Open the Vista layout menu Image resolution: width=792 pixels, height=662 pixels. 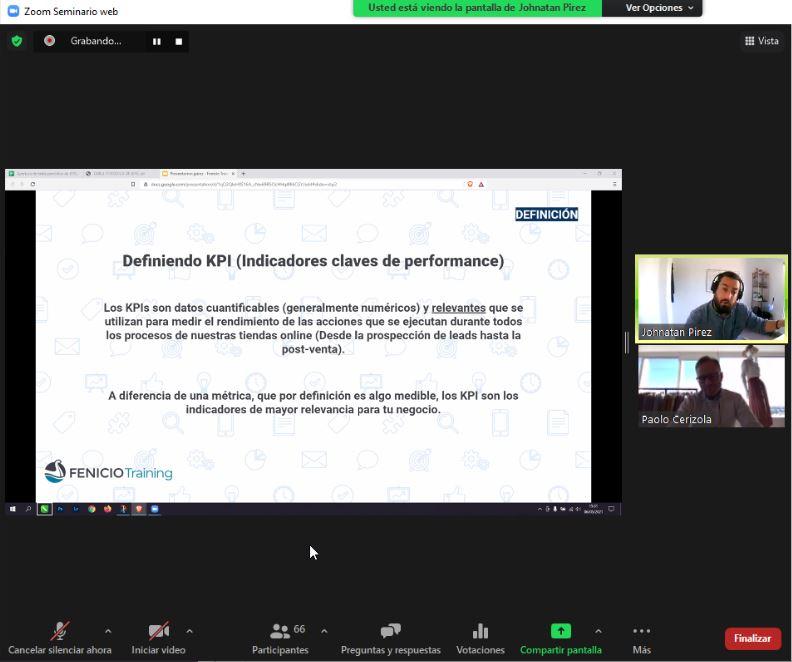[761, 41]
